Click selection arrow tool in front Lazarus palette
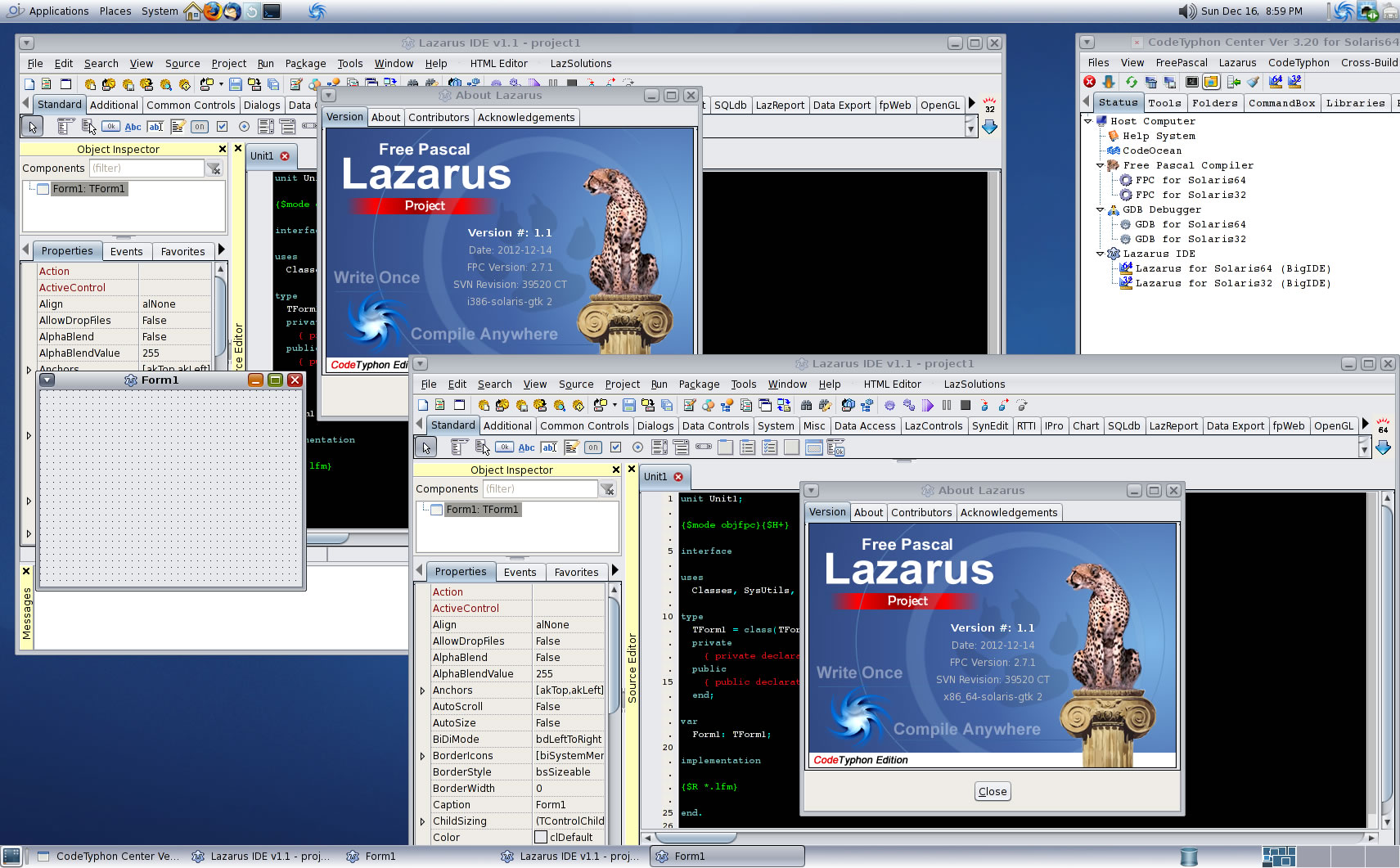This screenshot has width=1400, height=868. pos(425,447)
